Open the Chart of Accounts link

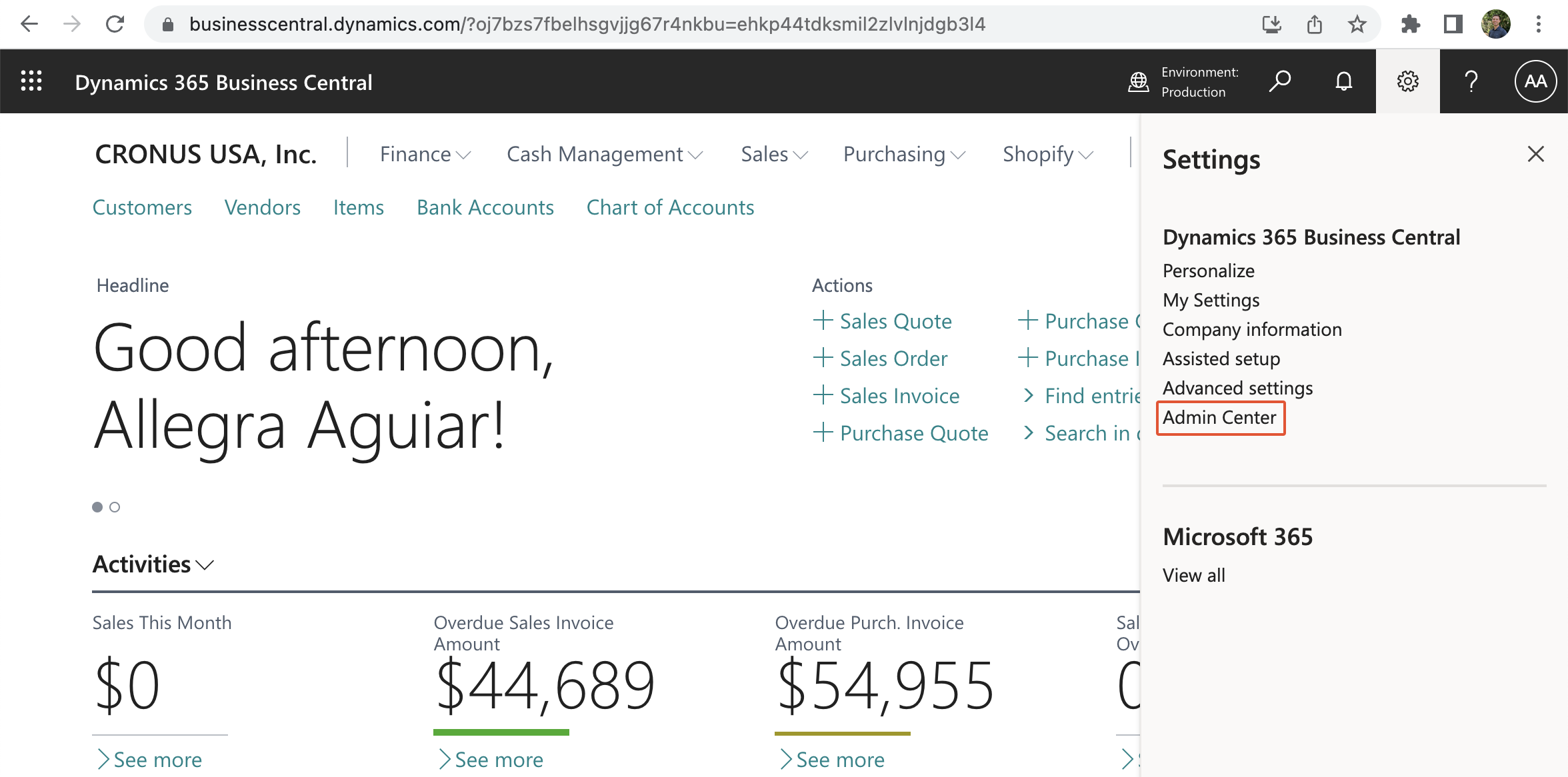(x=670, y=208)
